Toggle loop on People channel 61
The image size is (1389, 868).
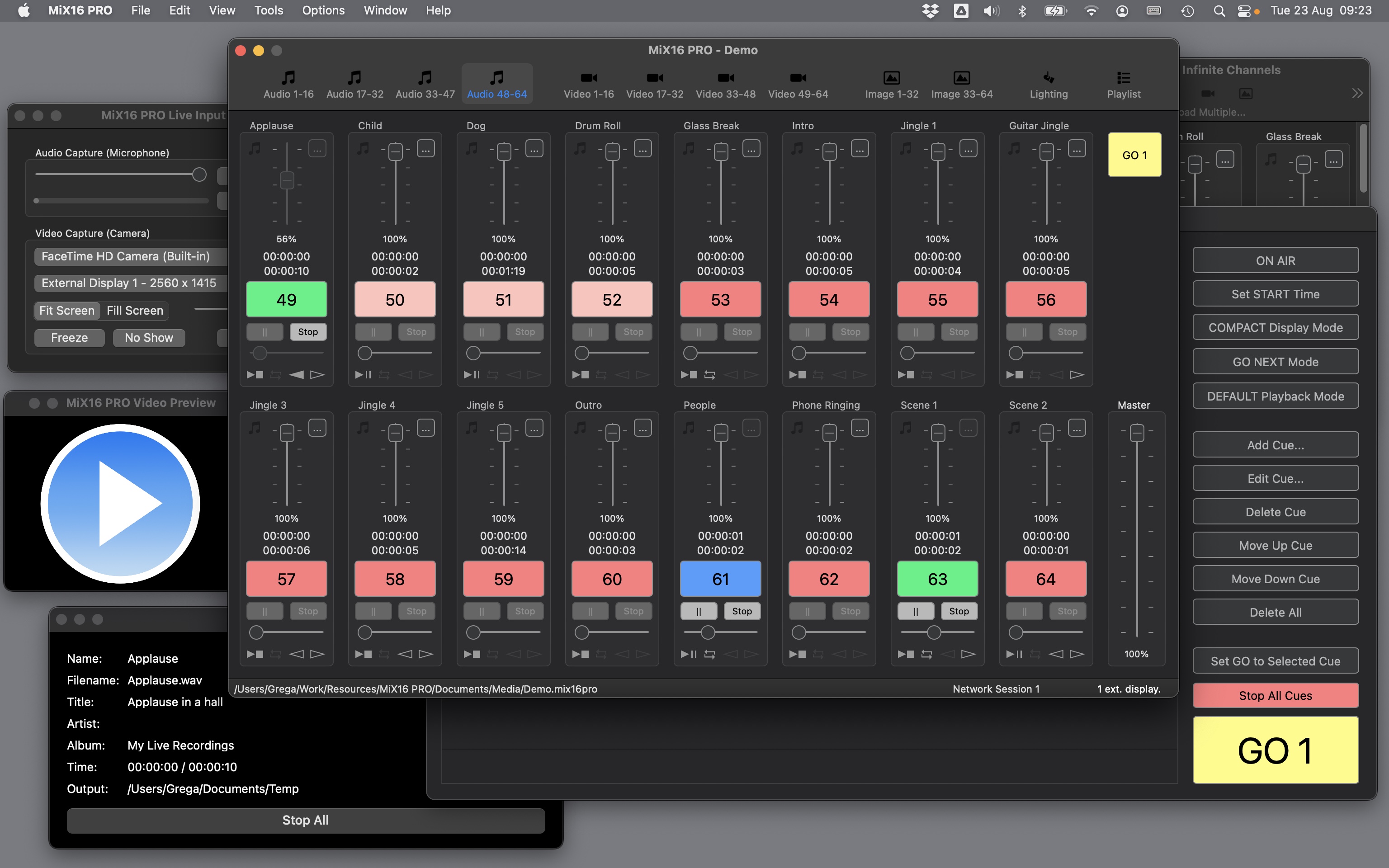709,655
